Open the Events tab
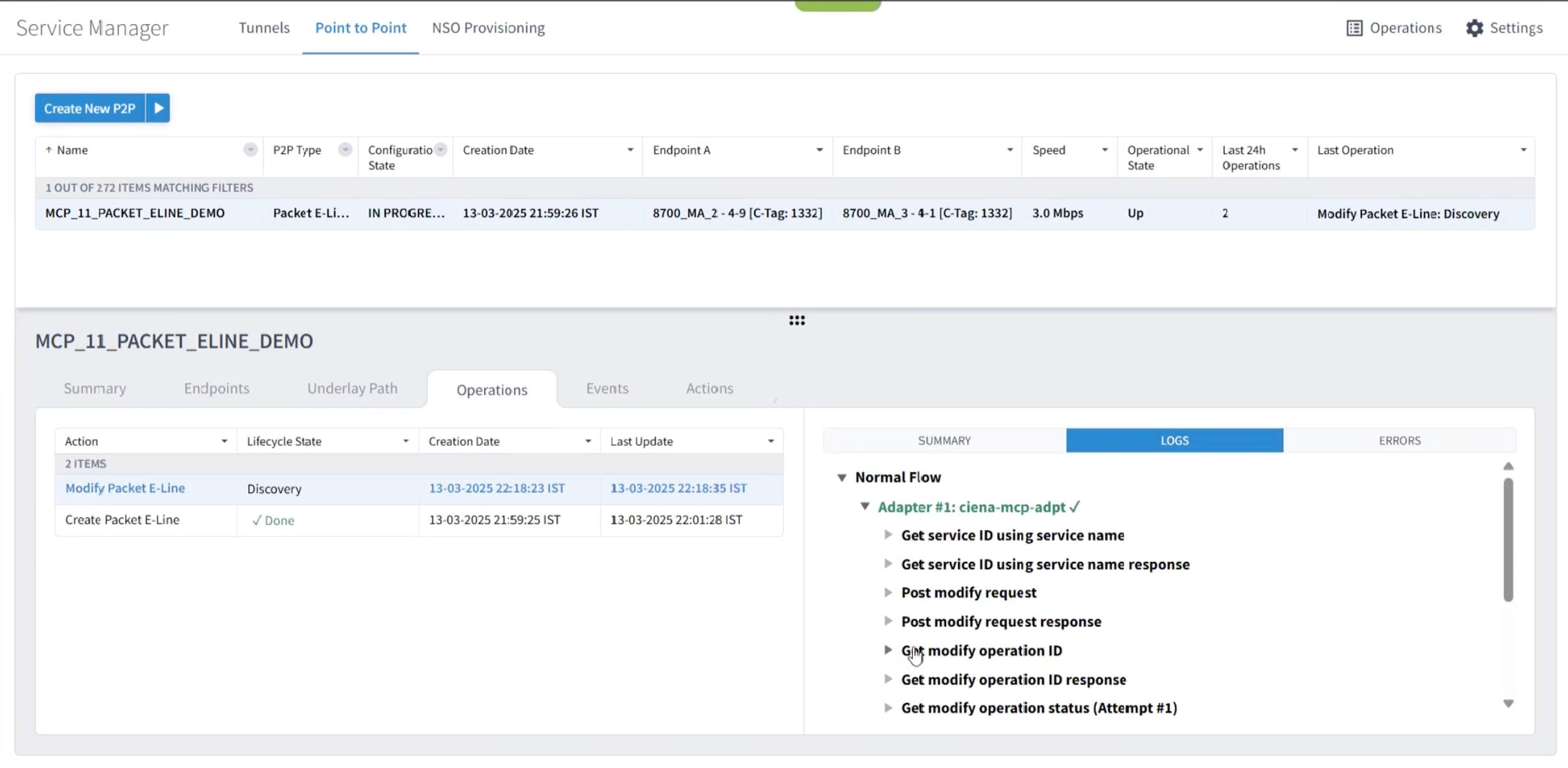 607,388
